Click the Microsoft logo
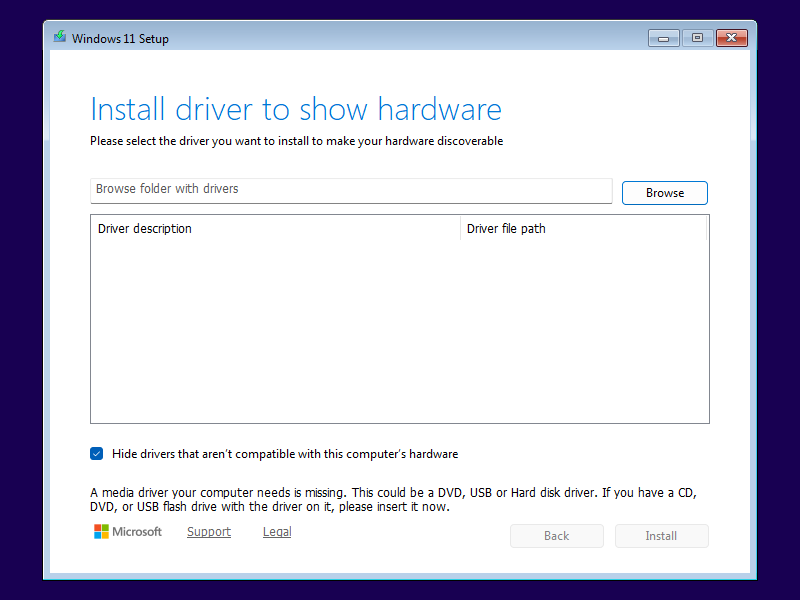Image resolution: width=800 pixels, height=600 pixels. pyautogui.click(x=128, y=532)
